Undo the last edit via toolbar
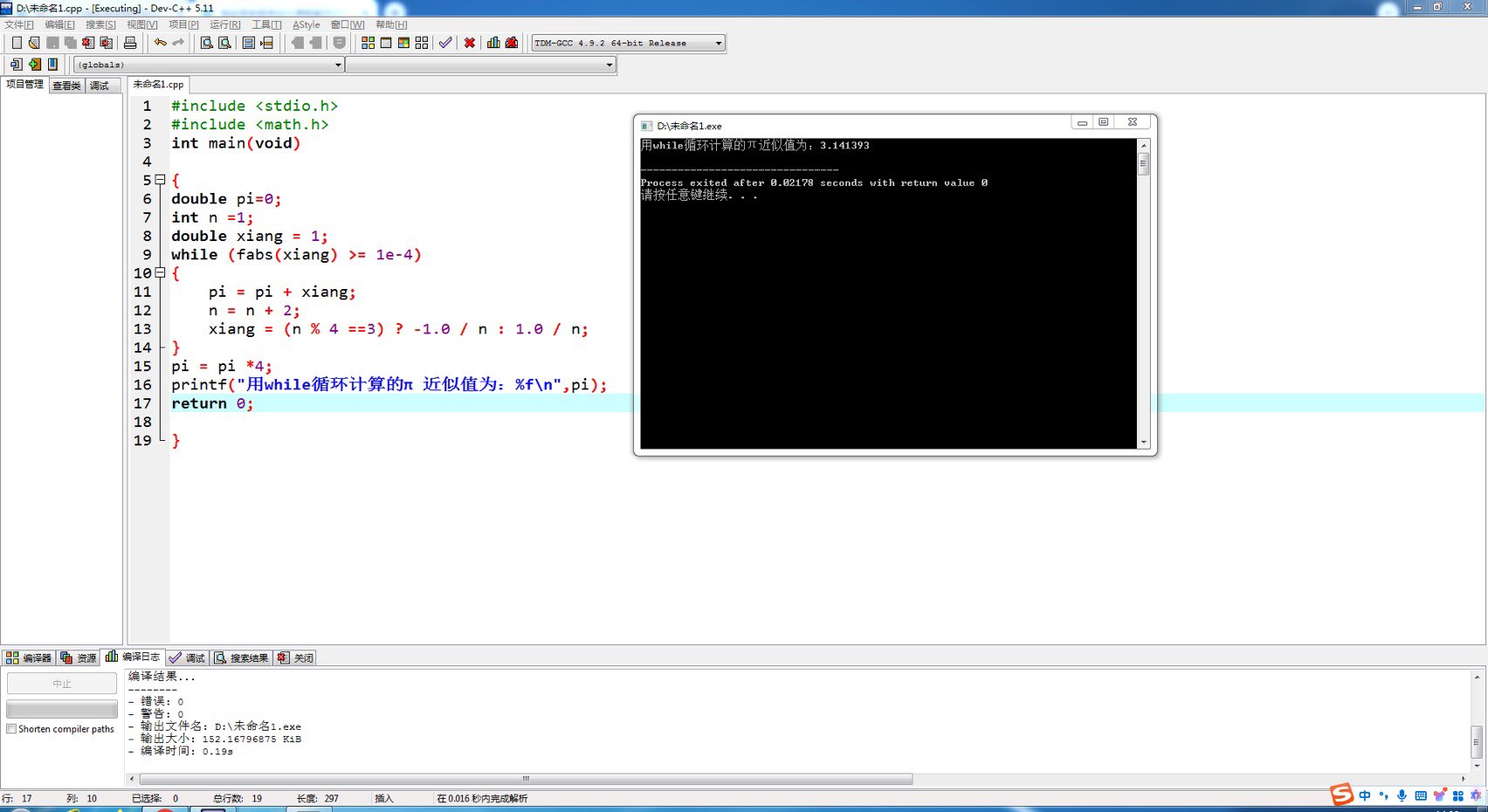This screenshot has height=812, width=1488. 161,43
